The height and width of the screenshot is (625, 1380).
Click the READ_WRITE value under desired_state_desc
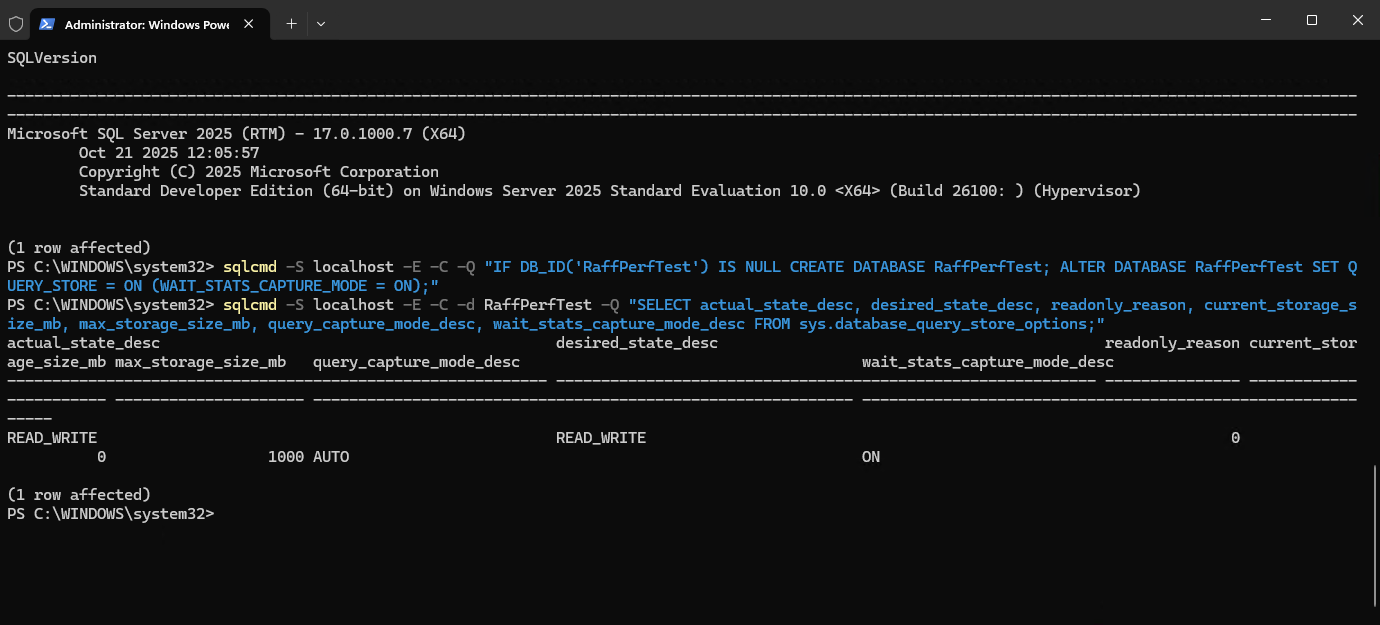pyautogui.click(x=601, y=438)
